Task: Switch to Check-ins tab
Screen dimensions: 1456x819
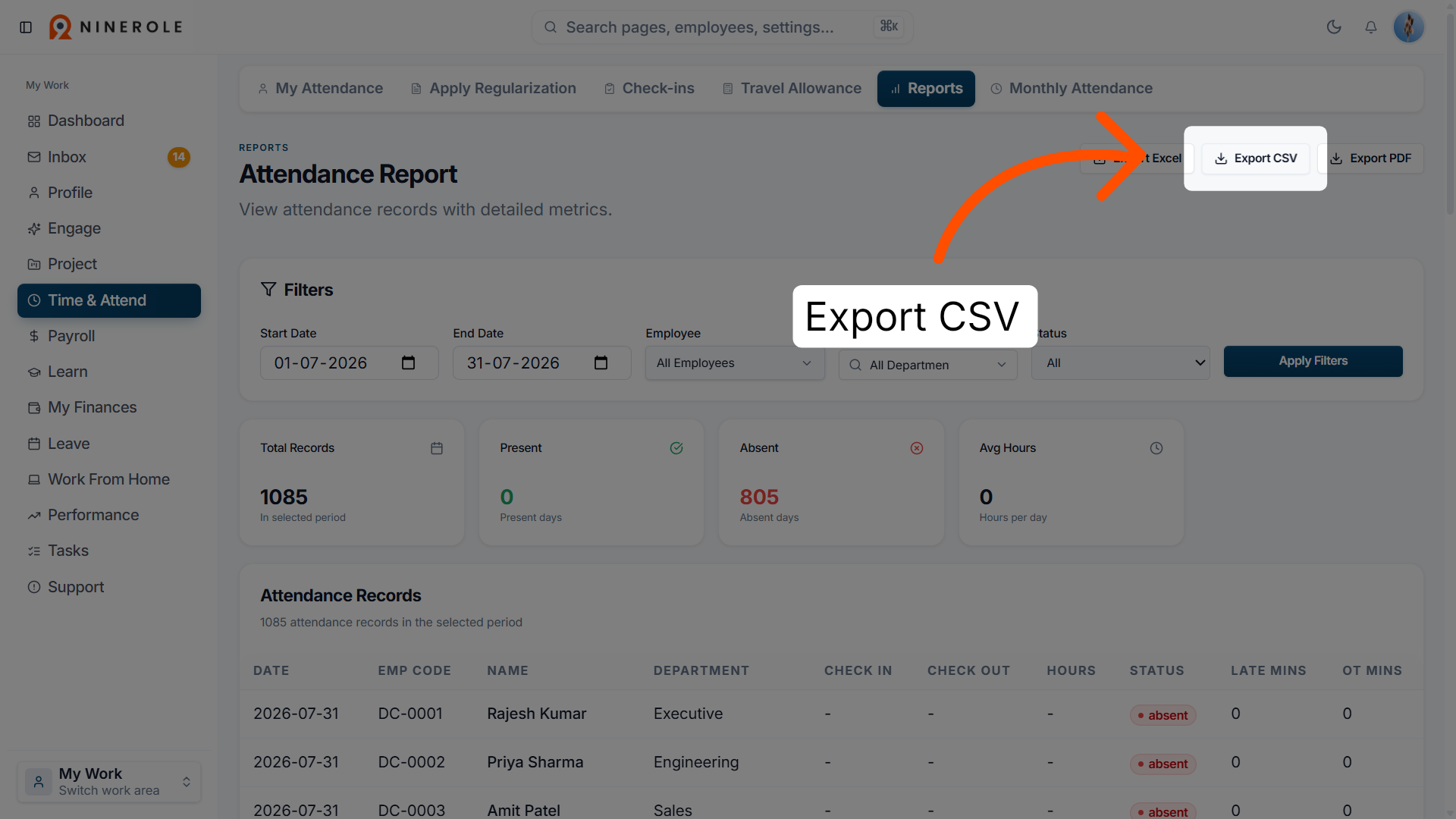Action: pos(649,89)
